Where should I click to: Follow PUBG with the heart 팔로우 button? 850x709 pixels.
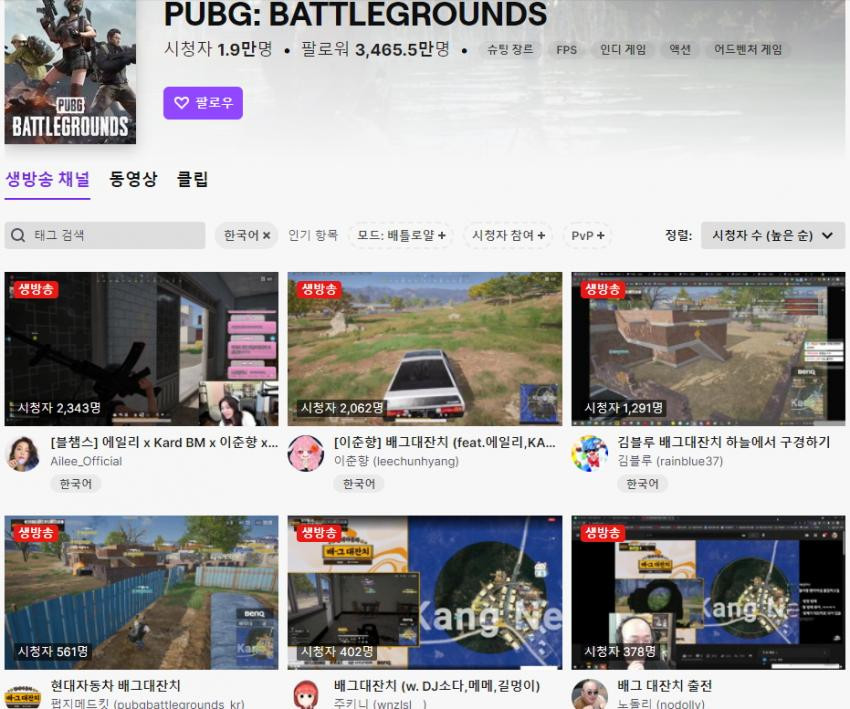click(x=203, y=102)
